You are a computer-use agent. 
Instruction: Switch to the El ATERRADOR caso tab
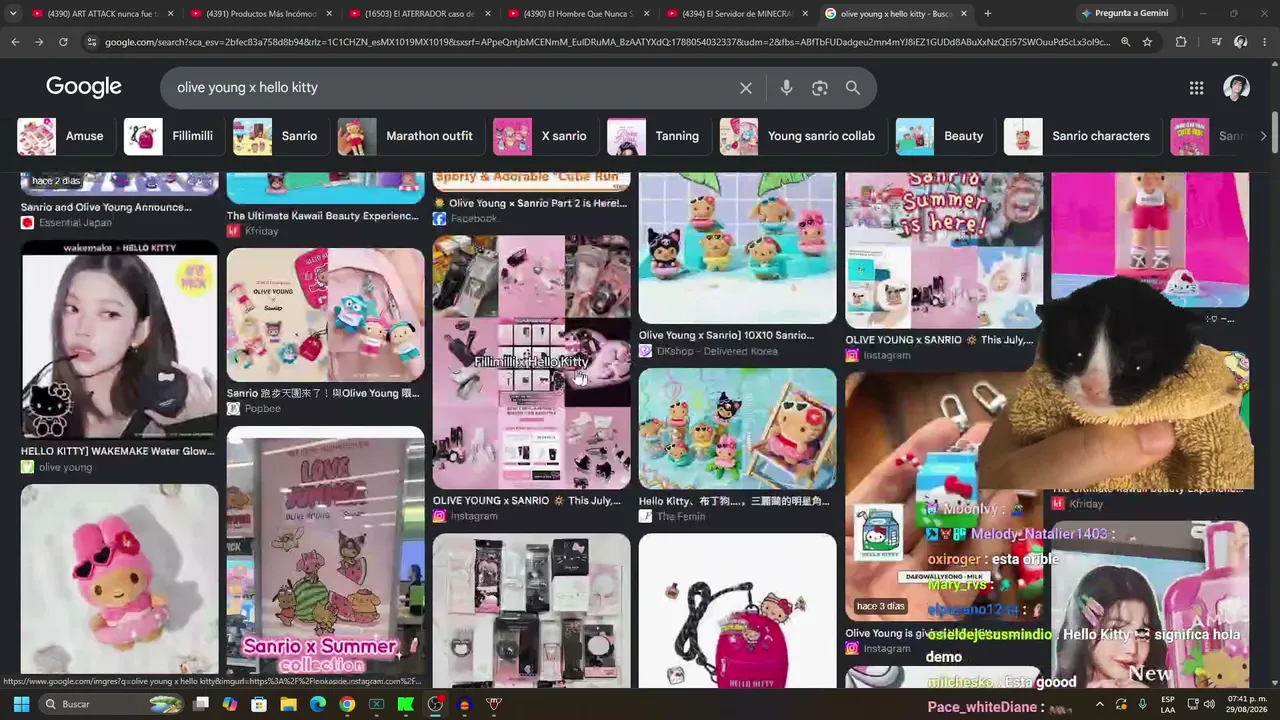coord(418,14)
